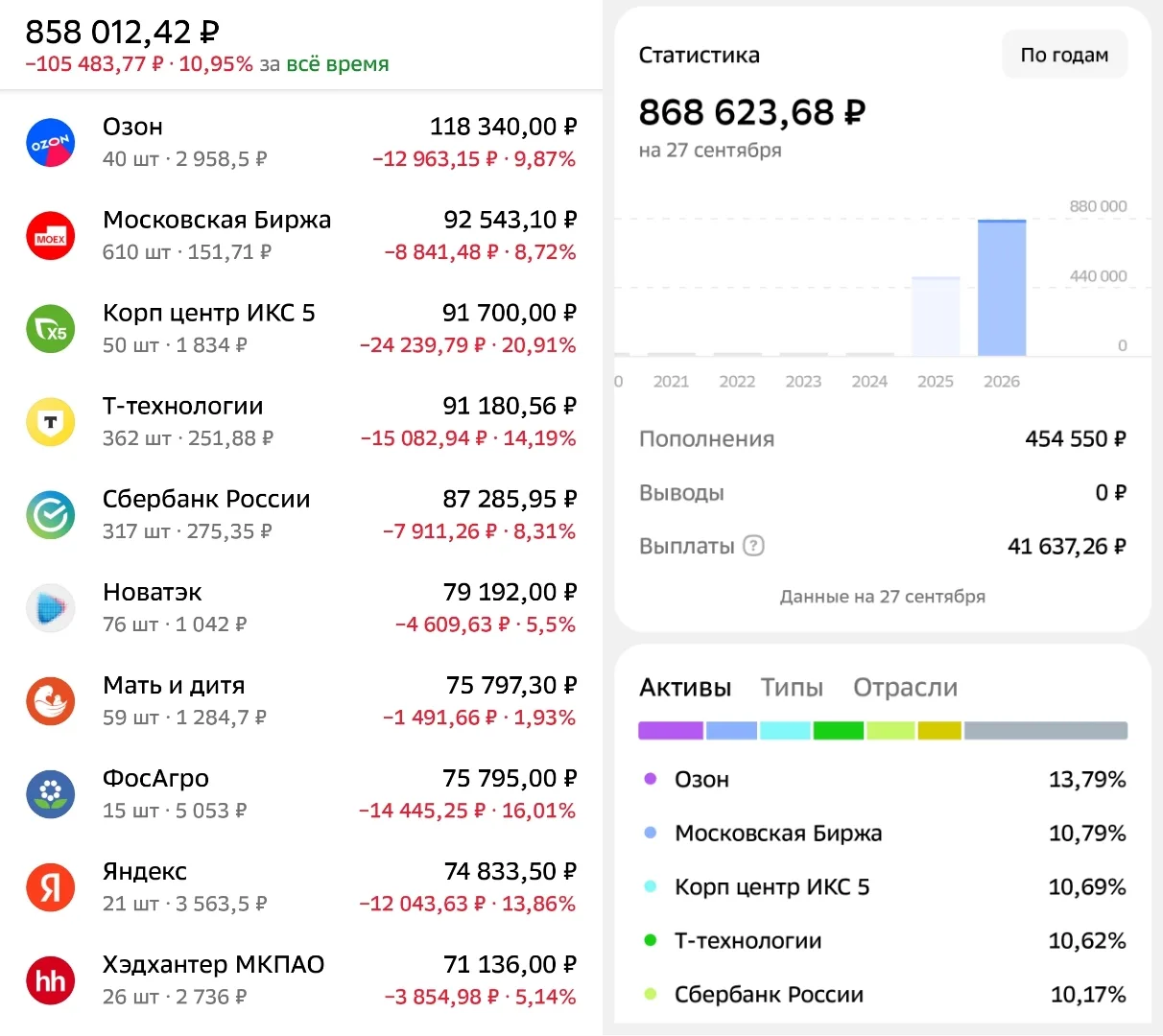Screen dimensions: 1163x1036
Task: Click the lime Сбербанк allocation segment
Action: [x=890, y=731]
